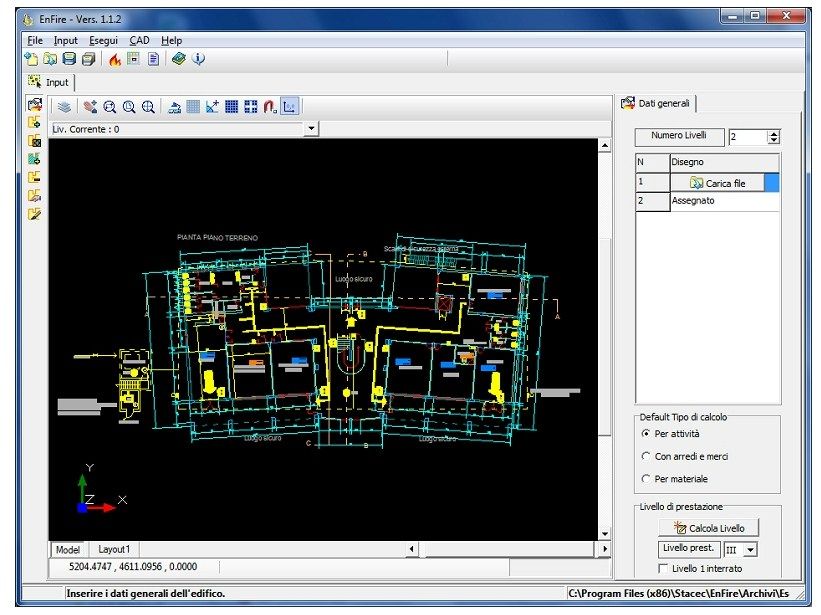Switch to the Layout1 tab
Screen dimensions: 821x615
(114, 550)
